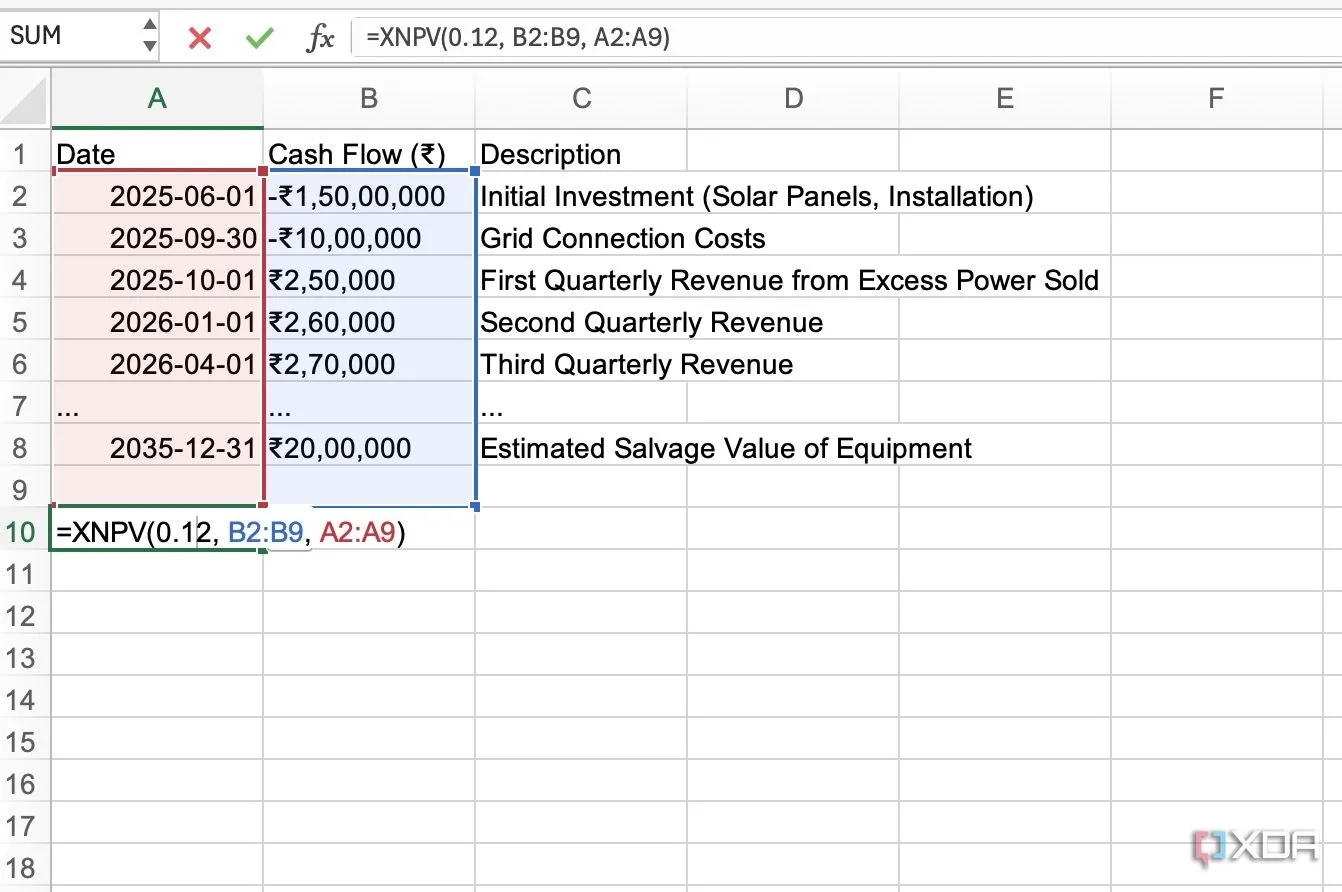Image resolution: width=1342 pixels, height=892 pixels.
Task: Click Select All corner triangle
Action: tap(26, 98)
